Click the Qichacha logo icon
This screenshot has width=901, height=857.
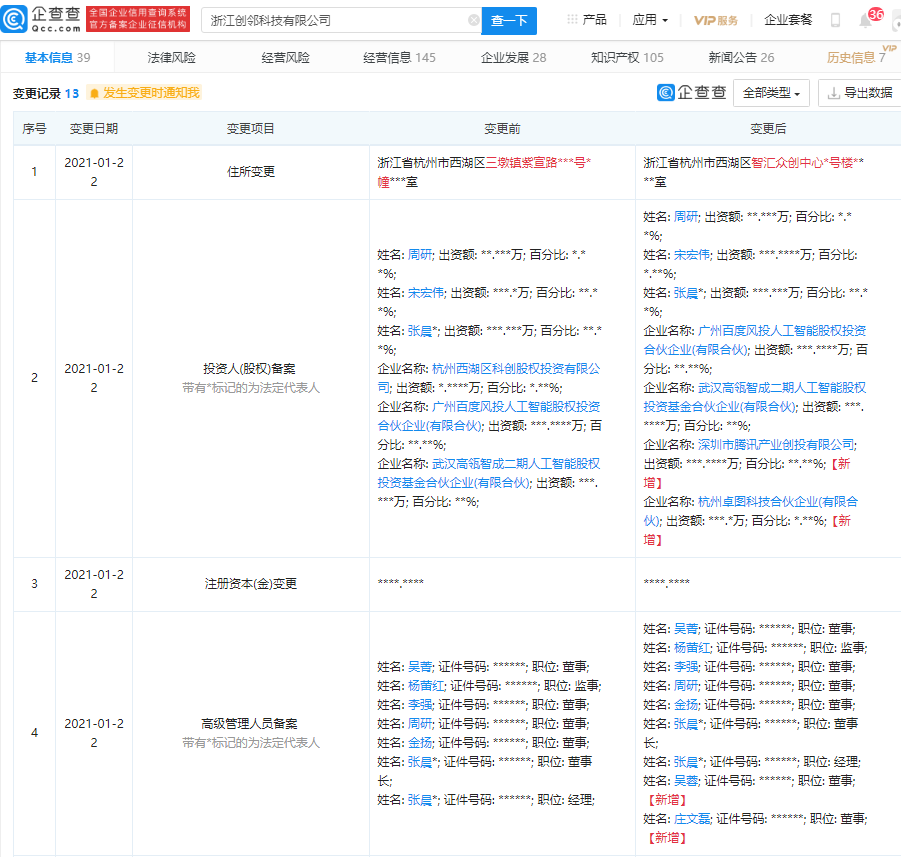14,19
